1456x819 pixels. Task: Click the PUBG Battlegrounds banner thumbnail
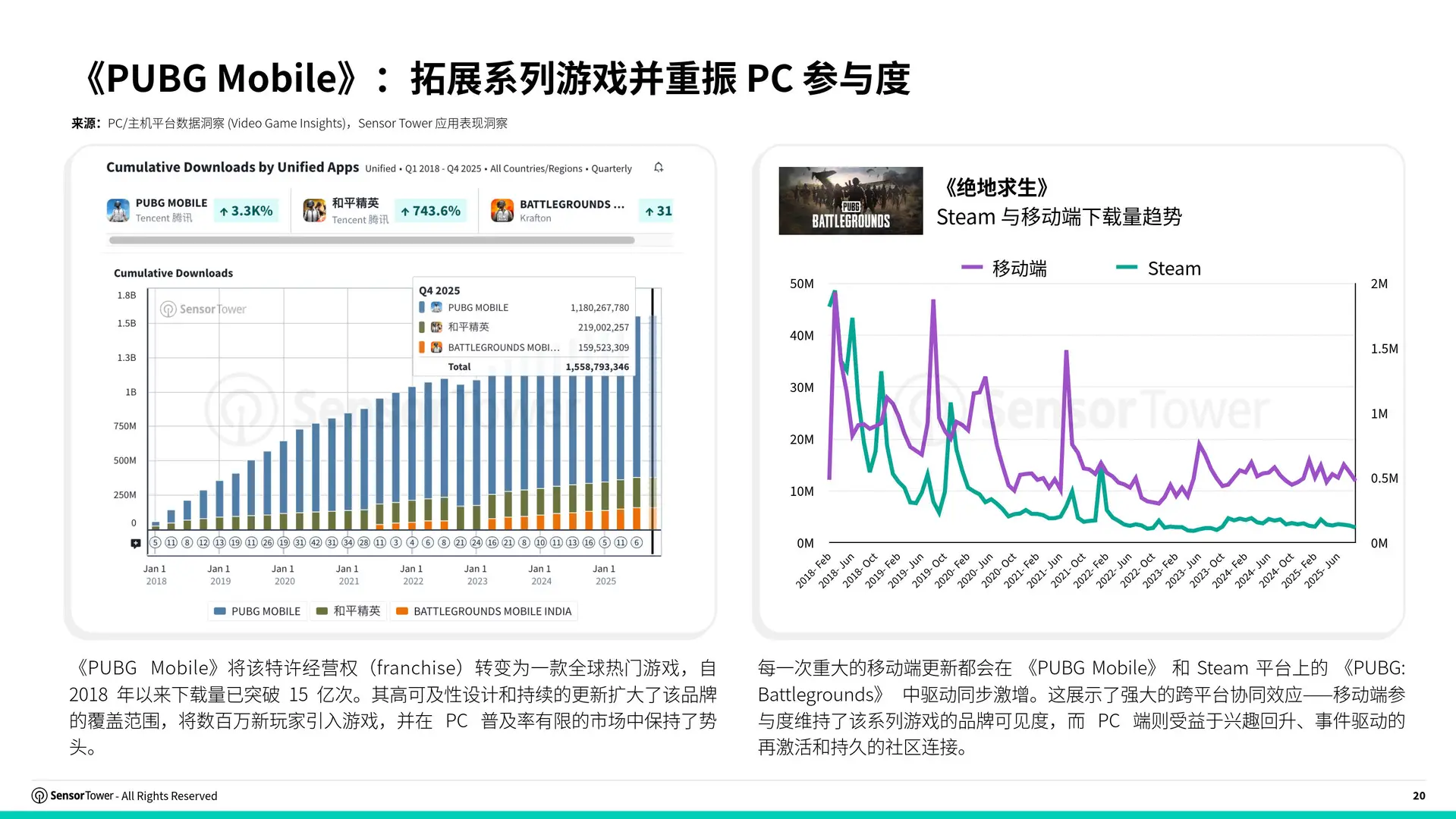point(850,200)
